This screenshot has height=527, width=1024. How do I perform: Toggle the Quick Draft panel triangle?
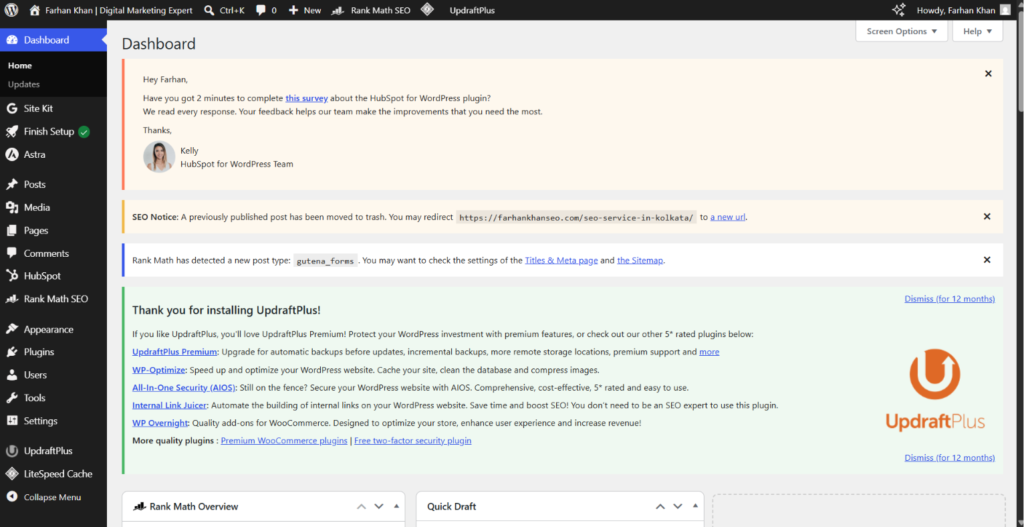[695, 506]
